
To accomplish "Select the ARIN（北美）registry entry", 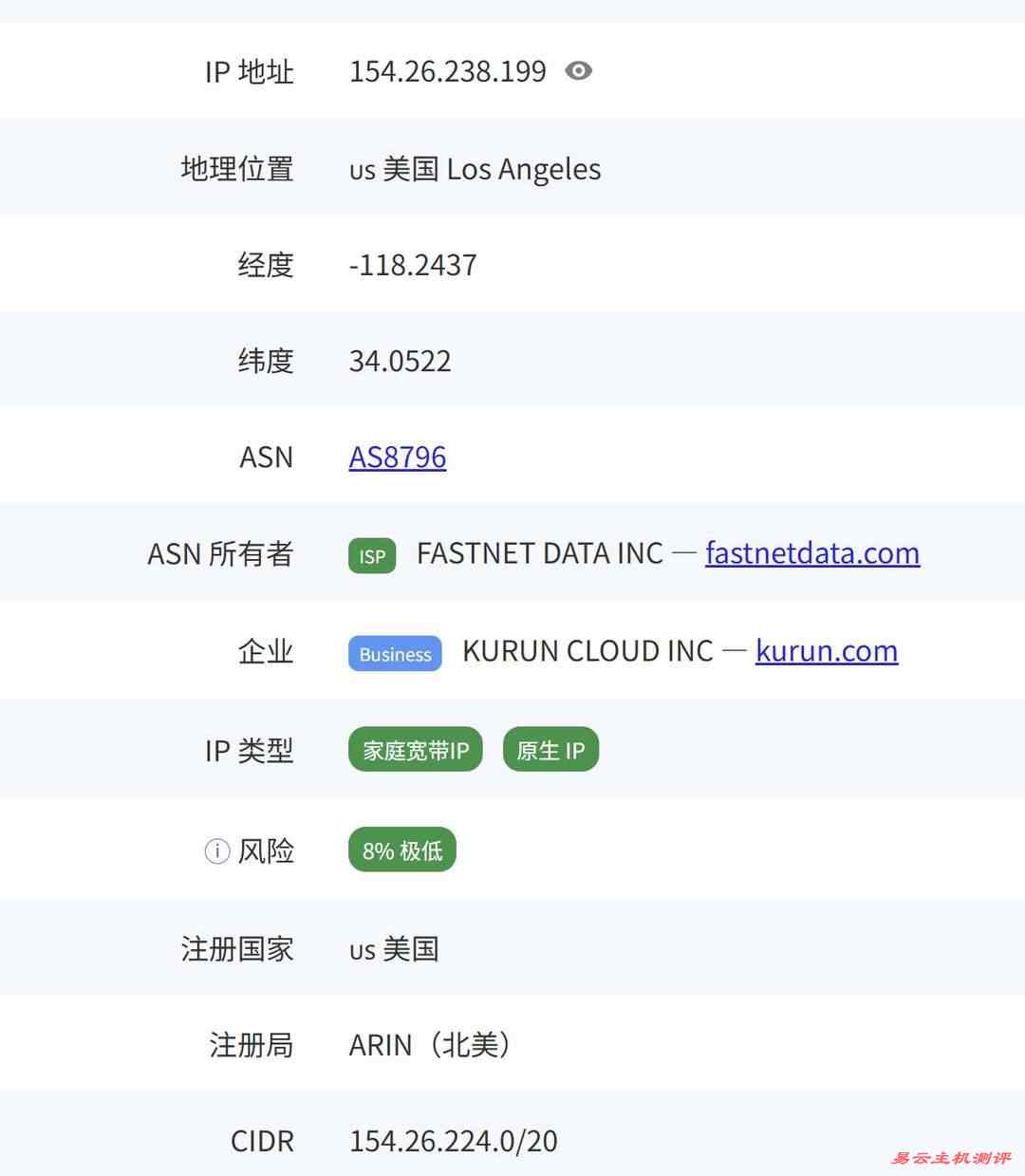I will 430,1044.
